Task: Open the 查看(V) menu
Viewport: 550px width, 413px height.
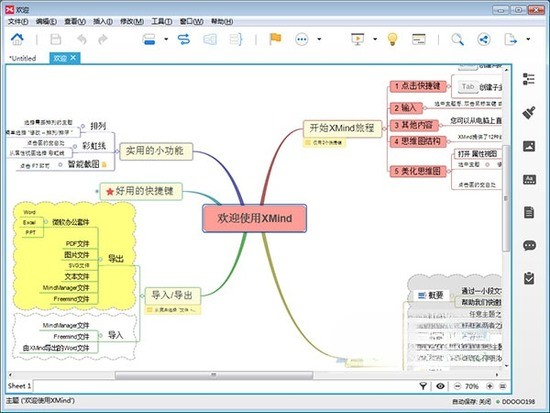Action: (75, 21)
